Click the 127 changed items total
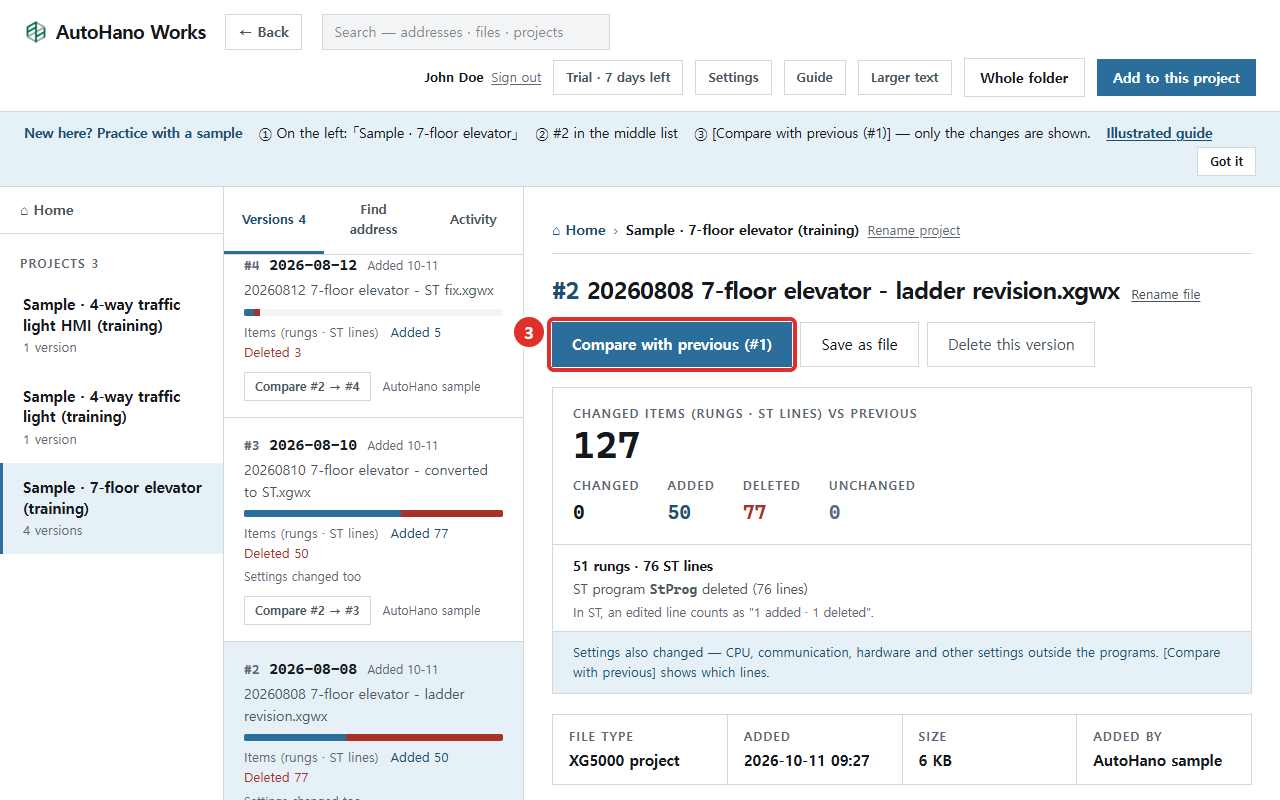The image size is (1280, 800). pyautogui.click(x=606, y=446)
